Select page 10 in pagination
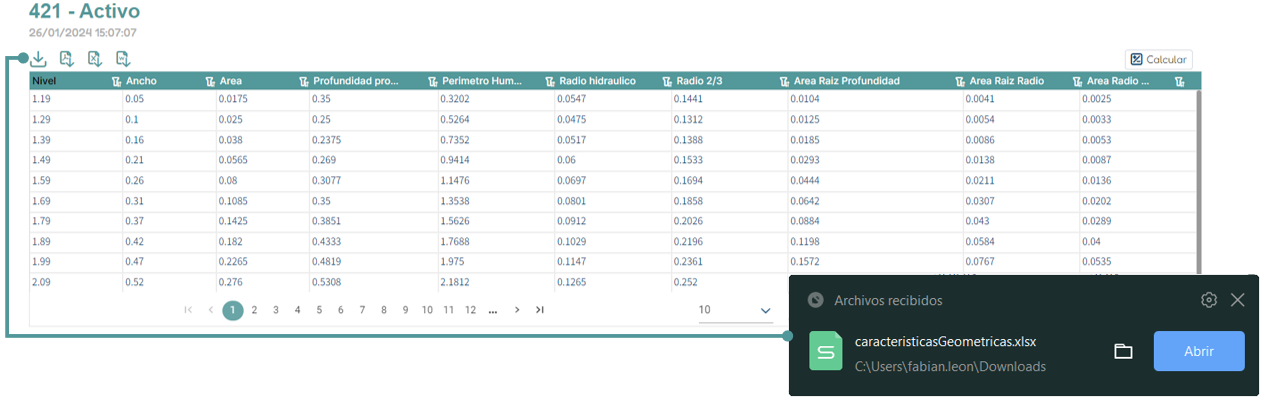This screenshot has width=1265, height=400. pyautogui.click(x=427, y=310)
